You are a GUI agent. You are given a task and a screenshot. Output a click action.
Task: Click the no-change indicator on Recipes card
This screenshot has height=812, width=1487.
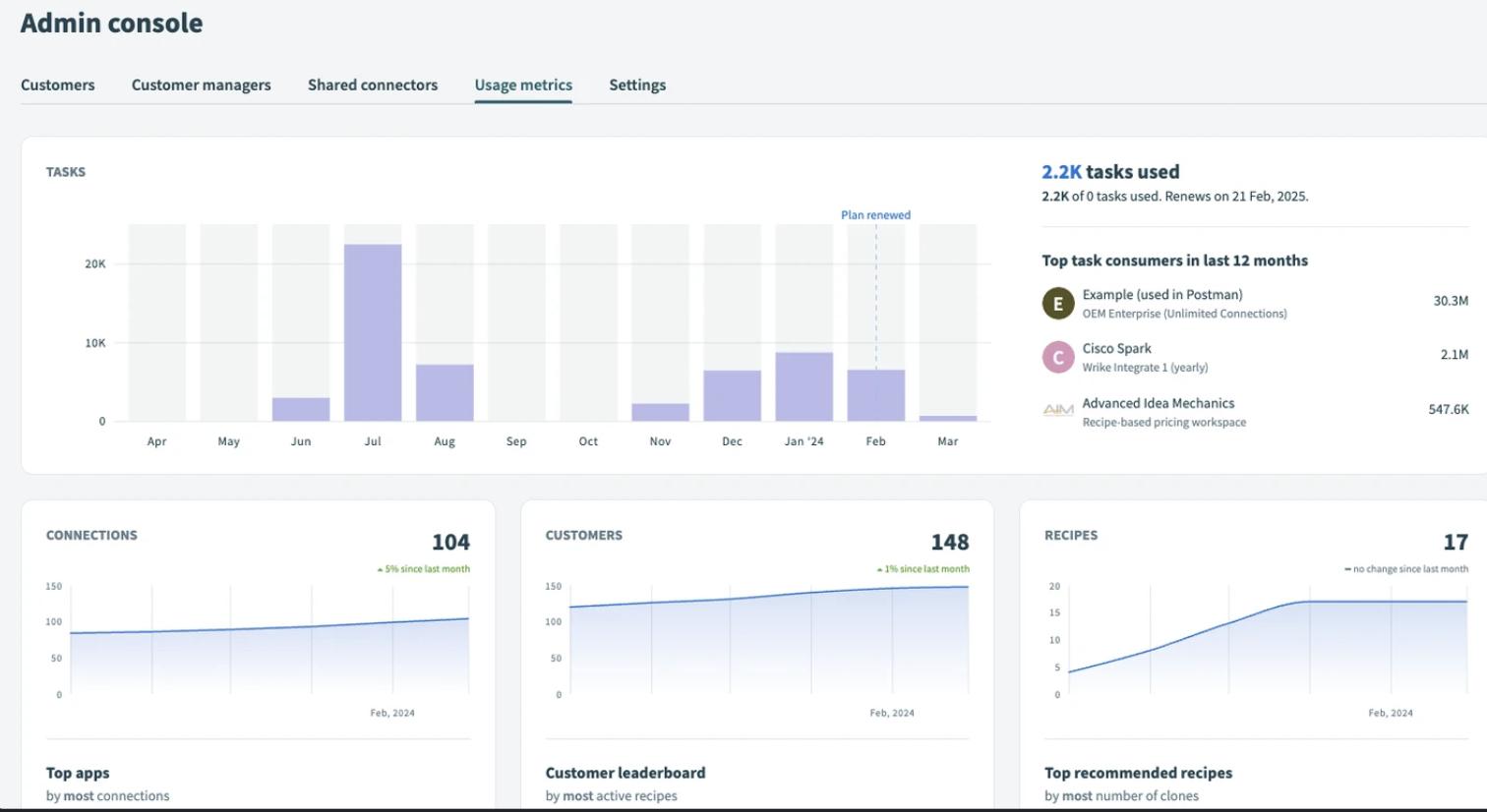point(1349,568)
